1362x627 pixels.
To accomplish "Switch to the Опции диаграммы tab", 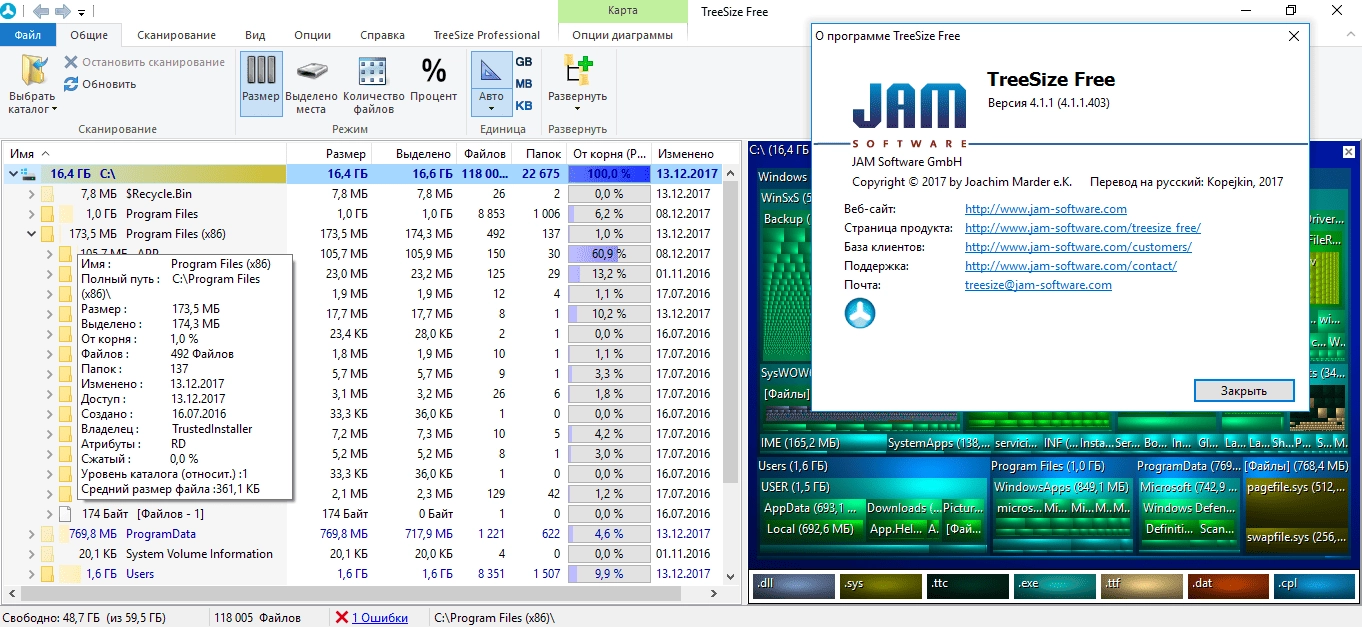I will [622, 35].
